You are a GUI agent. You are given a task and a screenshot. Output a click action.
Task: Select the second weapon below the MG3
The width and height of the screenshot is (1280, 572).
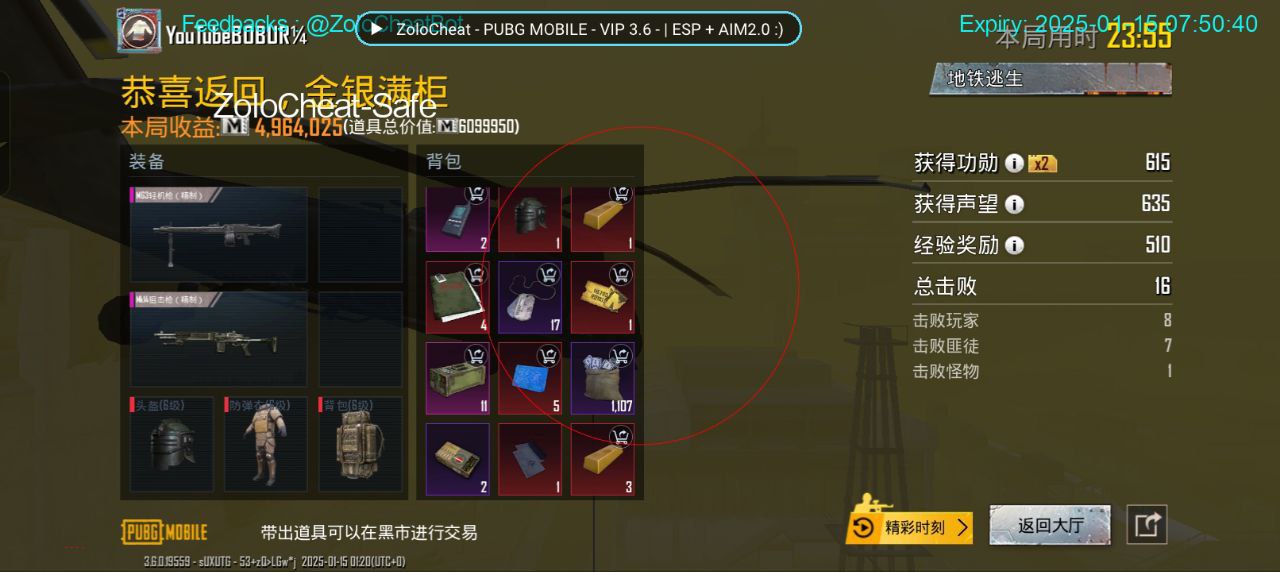[x=219, y=338]
